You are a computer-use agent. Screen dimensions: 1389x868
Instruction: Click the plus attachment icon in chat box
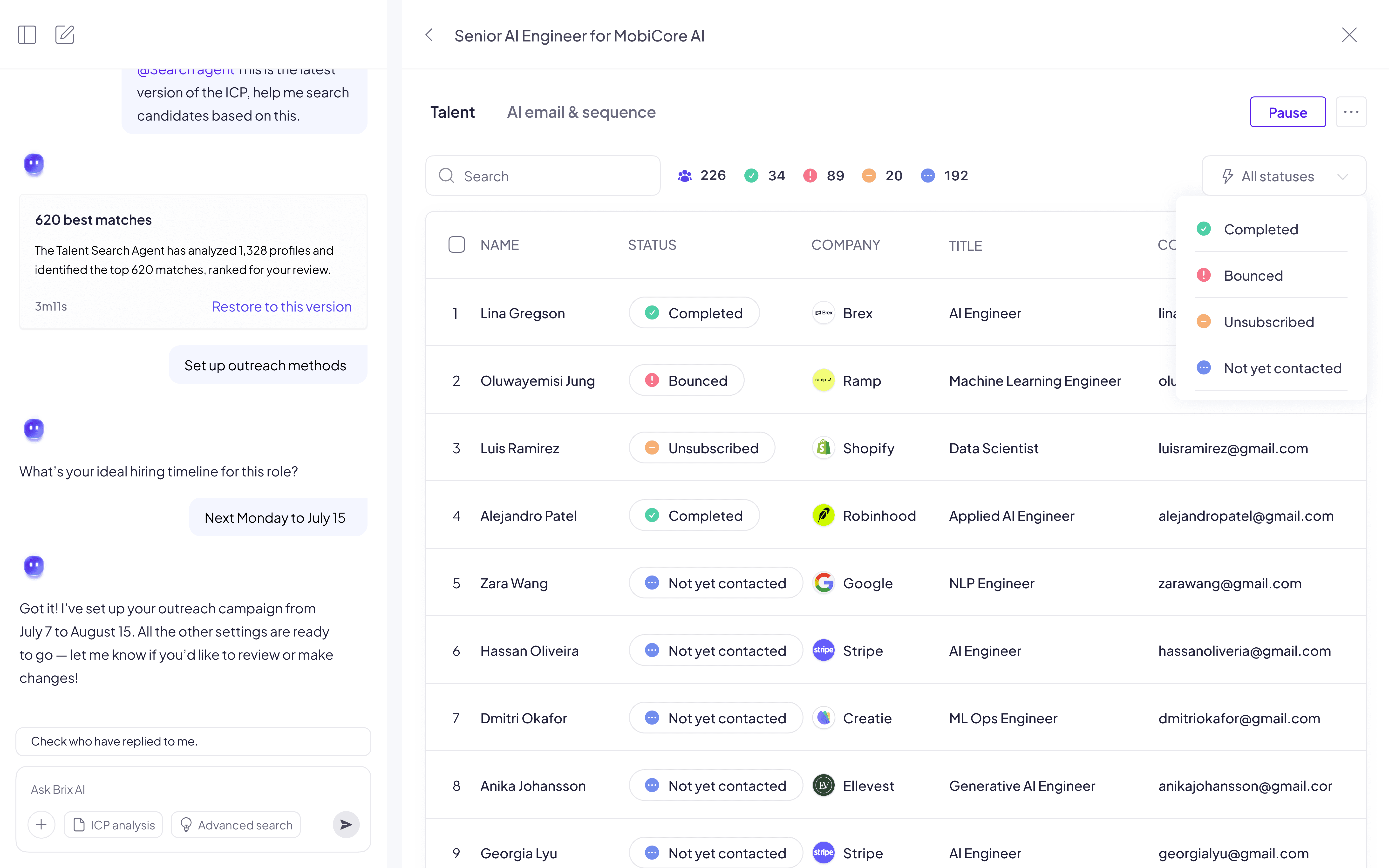(41, 824)
